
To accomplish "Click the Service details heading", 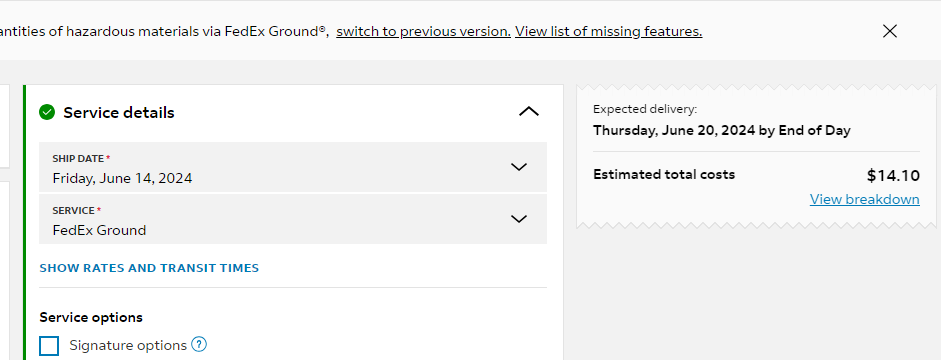I will point(119,113).
